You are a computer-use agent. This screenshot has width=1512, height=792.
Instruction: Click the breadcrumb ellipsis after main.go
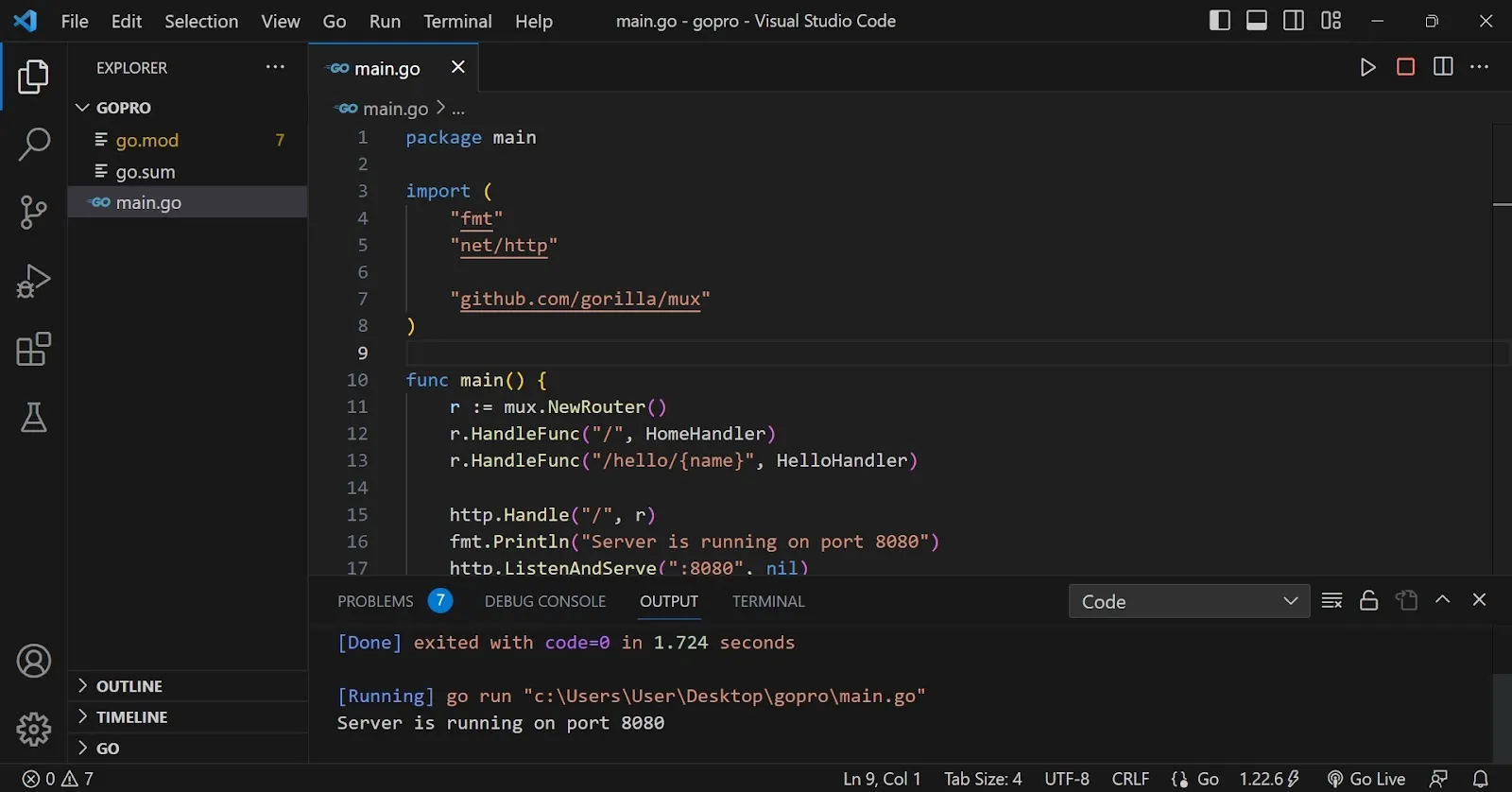(x=458, y=110)
